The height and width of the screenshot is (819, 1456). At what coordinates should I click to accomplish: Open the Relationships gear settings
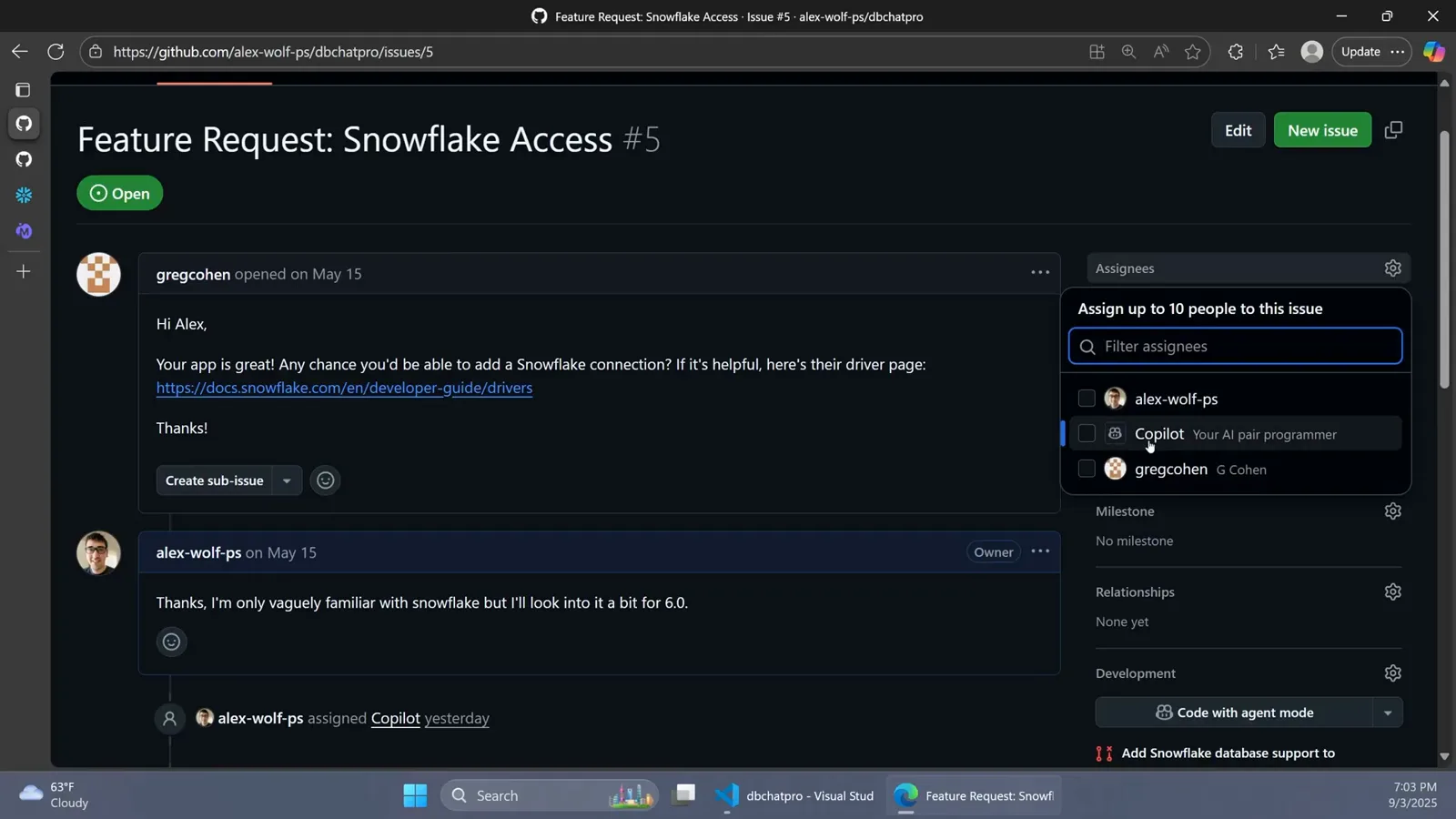[x=1392, y=591]
